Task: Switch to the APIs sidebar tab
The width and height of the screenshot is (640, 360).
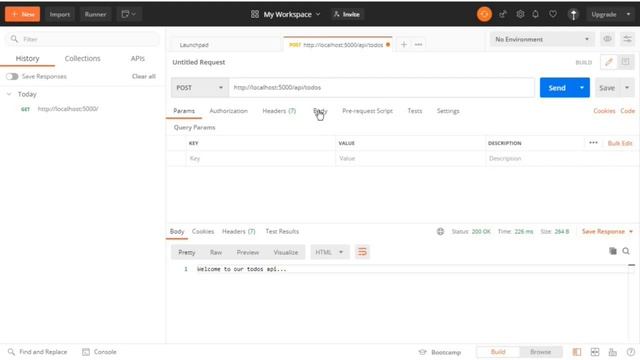Action: pos(138,58)
